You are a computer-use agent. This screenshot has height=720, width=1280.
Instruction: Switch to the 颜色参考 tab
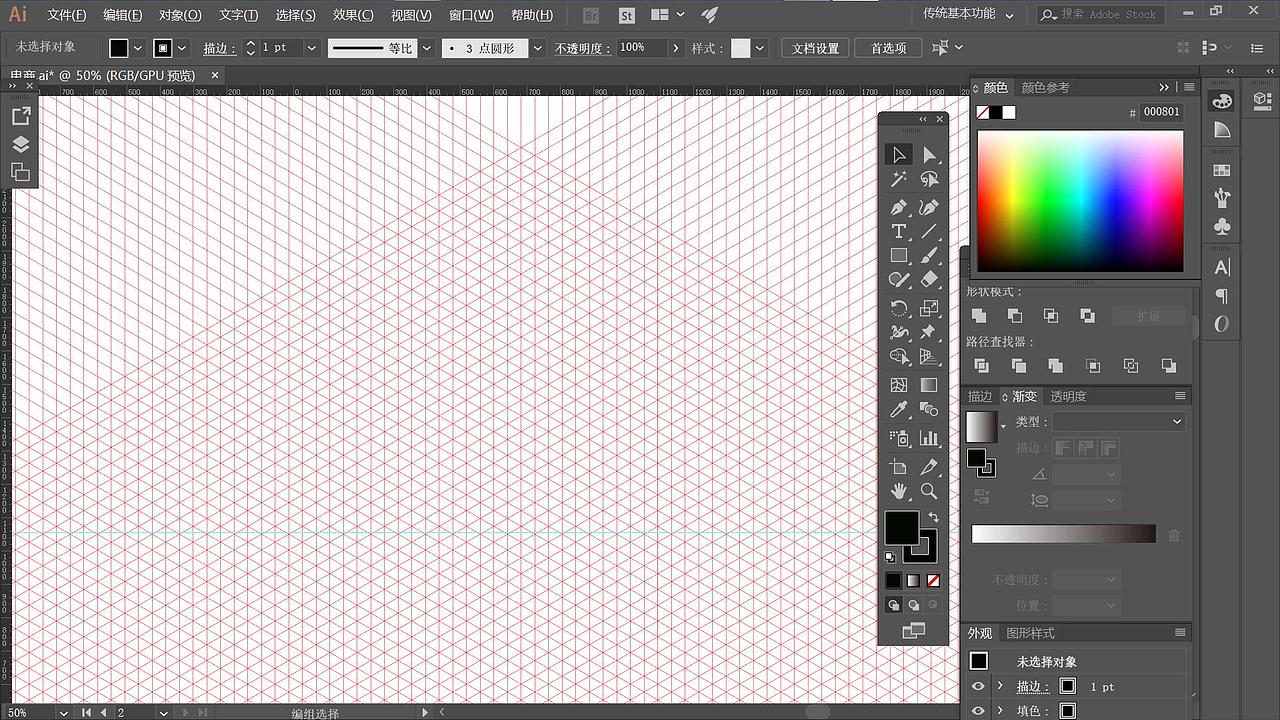[x=1045, y=88]
